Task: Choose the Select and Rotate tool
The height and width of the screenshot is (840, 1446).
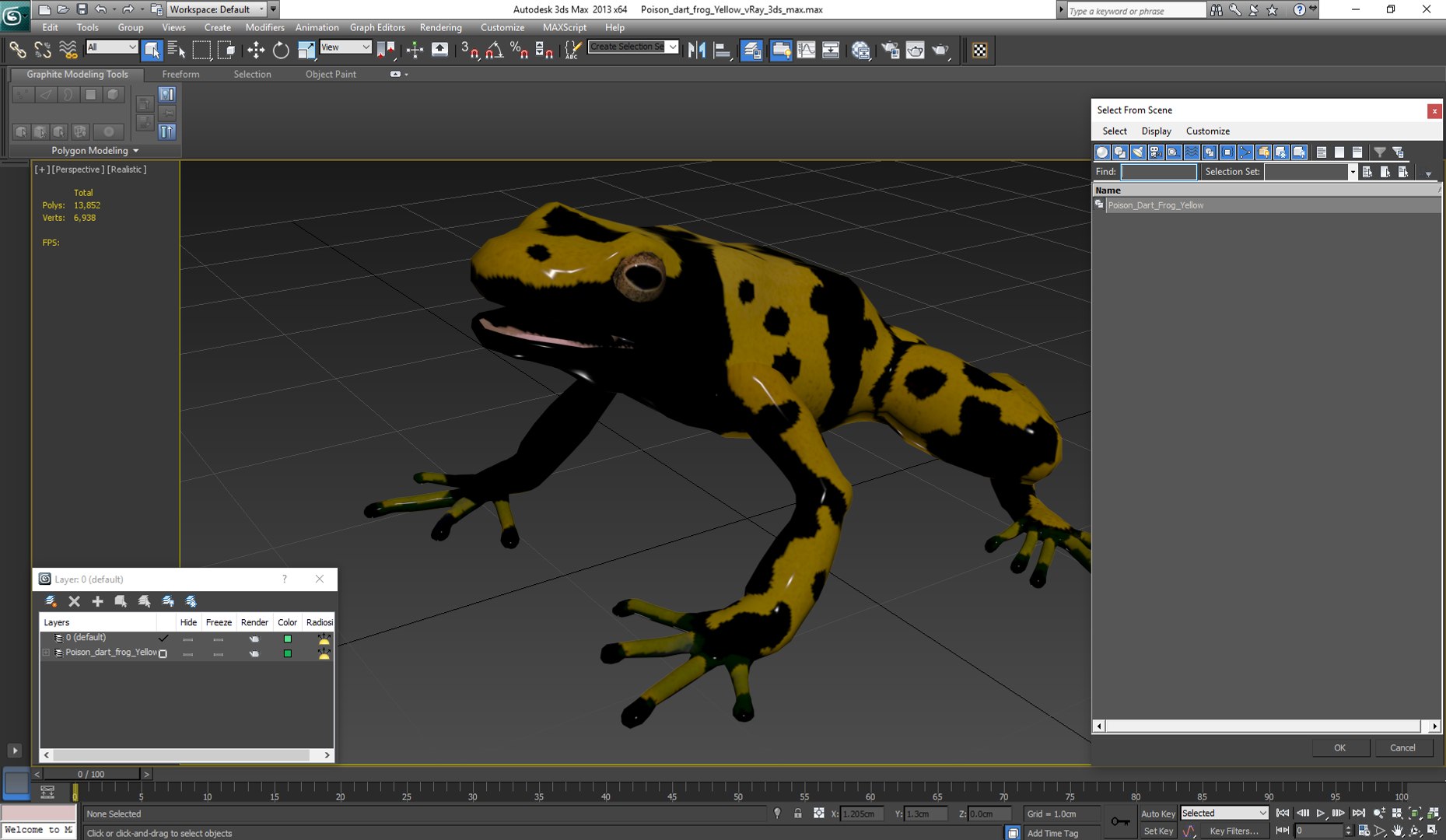Action: pyautogui.click(x=281, y=50)
